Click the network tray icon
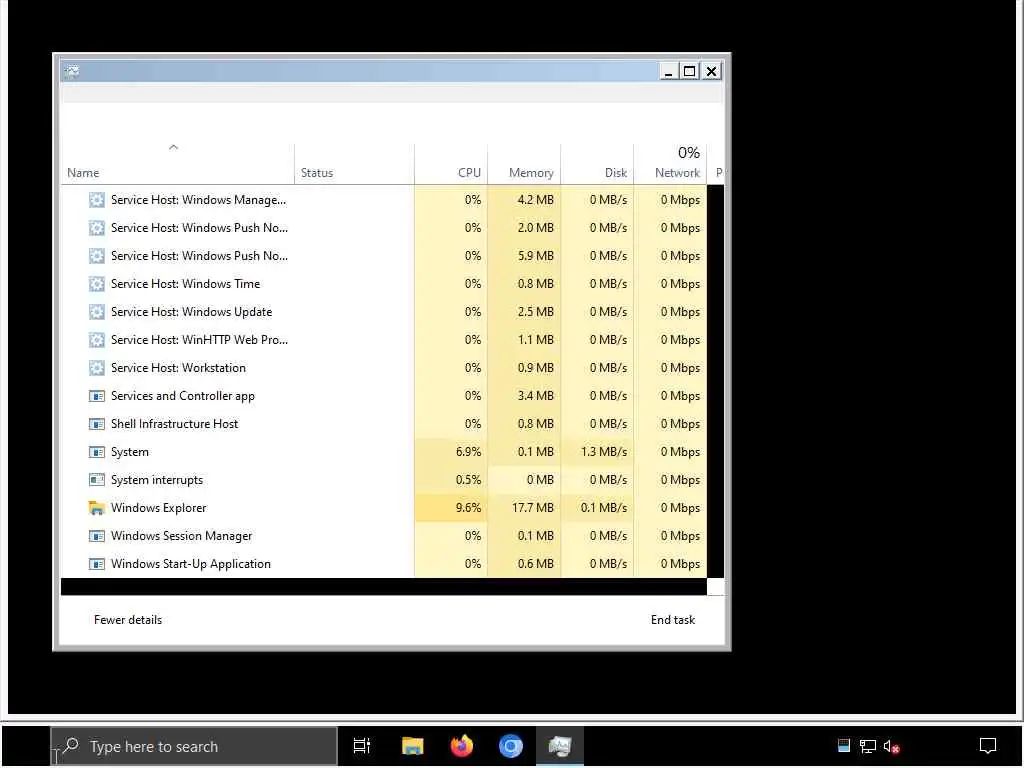The image size is (1024, 768). 867,746
